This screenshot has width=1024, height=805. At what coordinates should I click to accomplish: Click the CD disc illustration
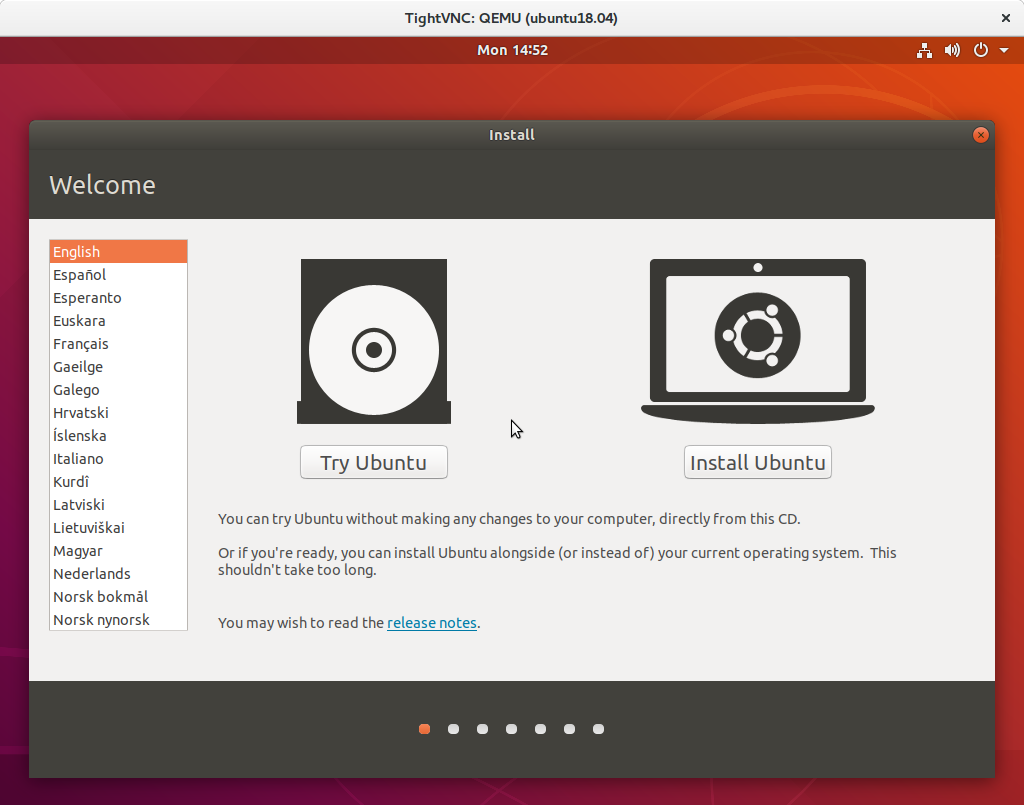(374, 341)
